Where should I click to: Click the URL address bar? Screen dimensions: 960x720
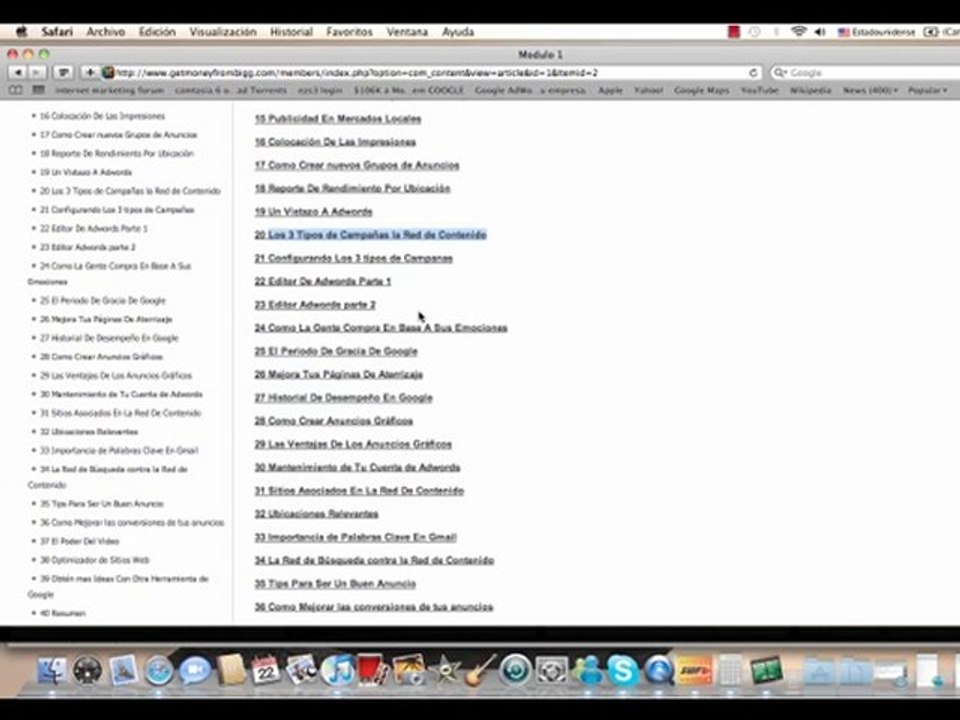pyautogui.click(x=432, y=73)
